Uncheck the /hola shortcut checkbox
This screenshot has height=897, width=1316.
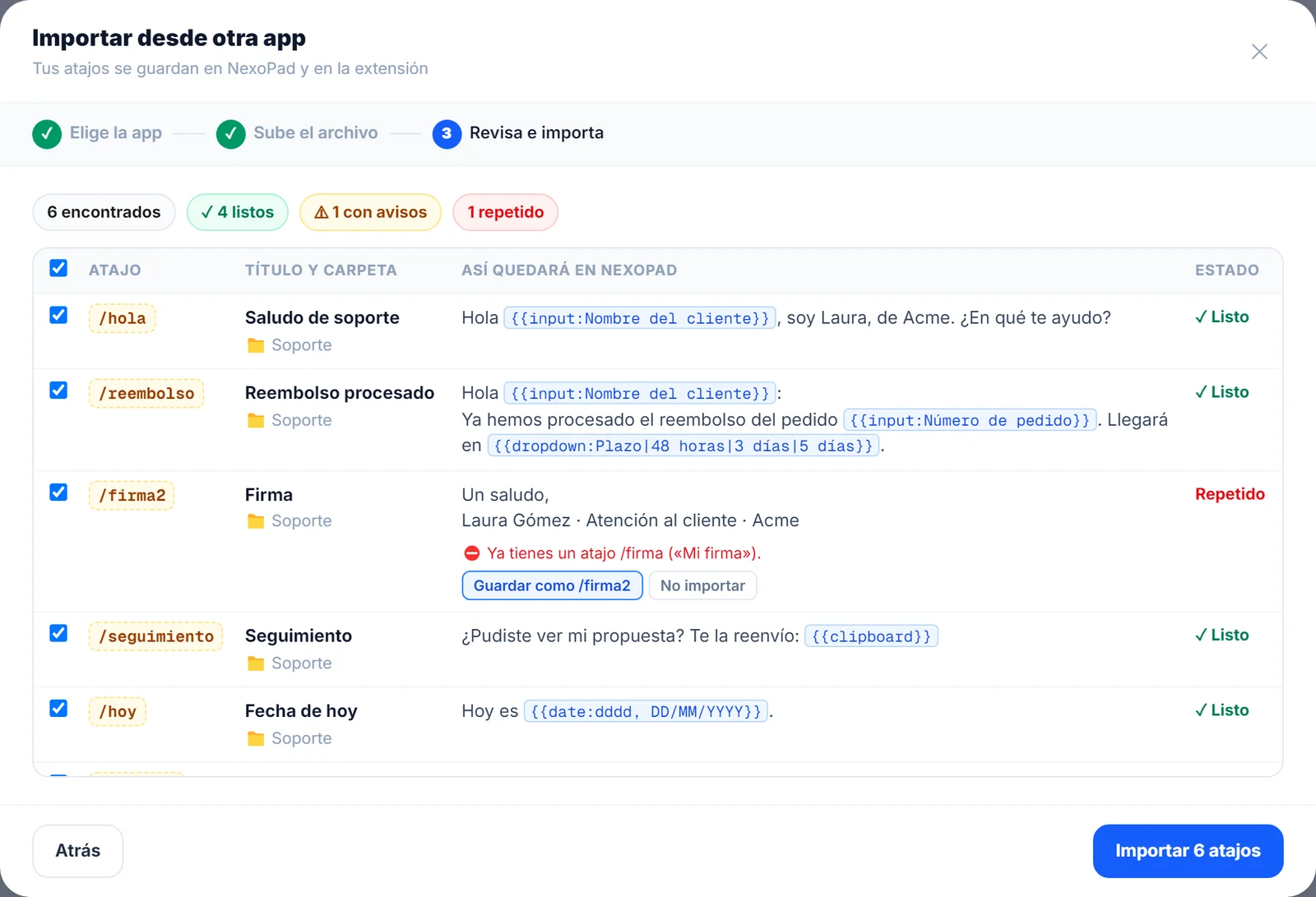[58, 315]
